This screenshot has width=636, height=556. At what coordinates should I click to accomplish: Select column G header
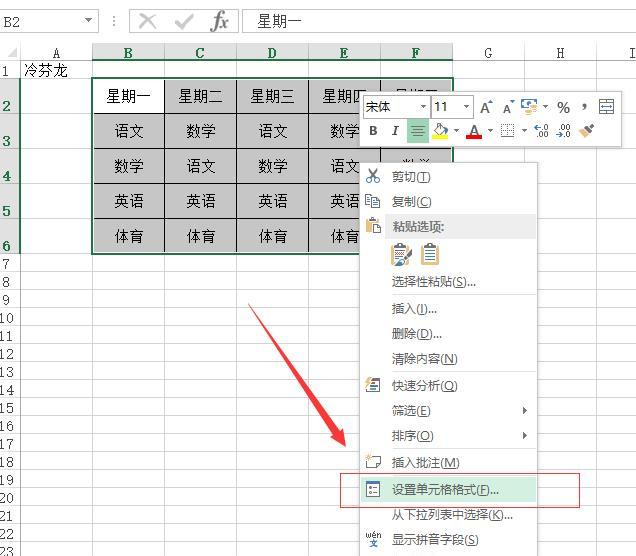(x=488, y=53)
